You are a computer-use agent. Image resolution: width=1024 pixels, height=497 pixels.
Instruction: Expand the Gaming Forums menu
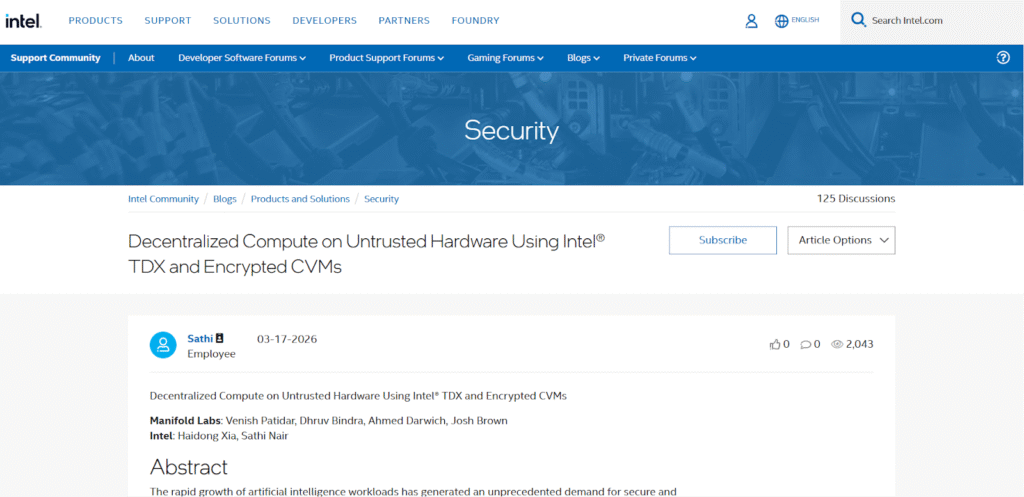pos(505,58)
